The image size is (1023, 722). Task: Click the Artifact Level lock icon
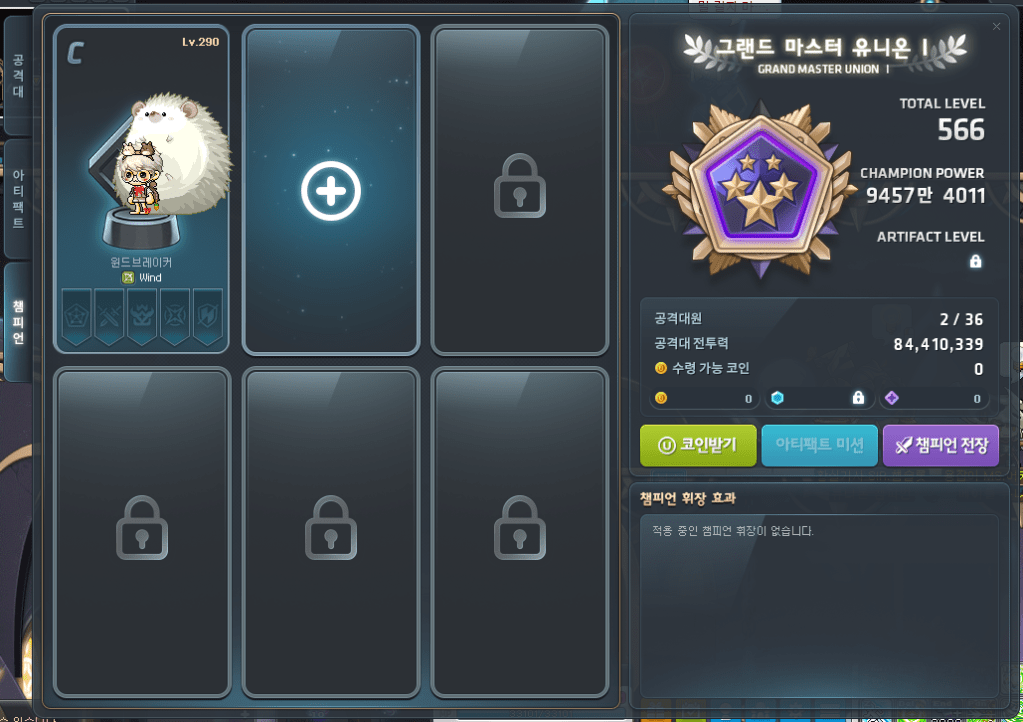pos(975,262)
